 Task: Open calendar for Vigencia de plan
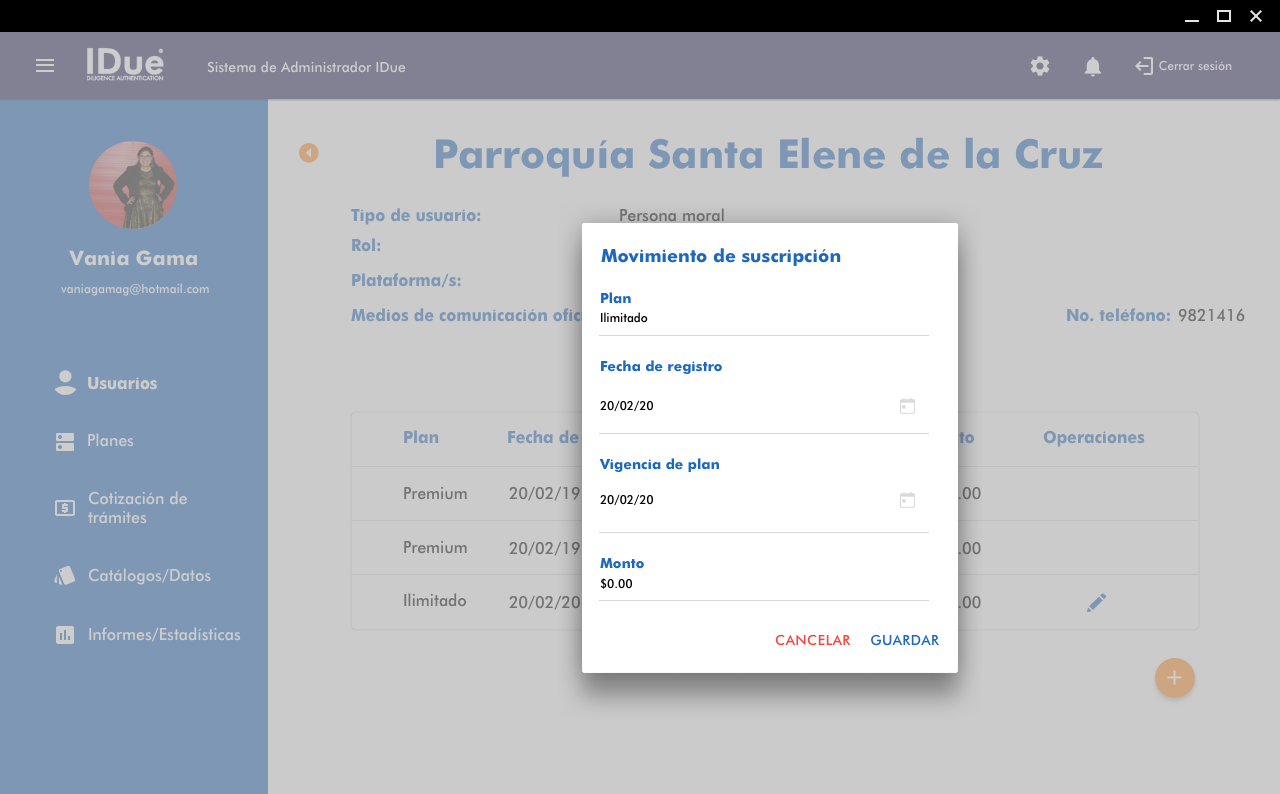[907, 500]
